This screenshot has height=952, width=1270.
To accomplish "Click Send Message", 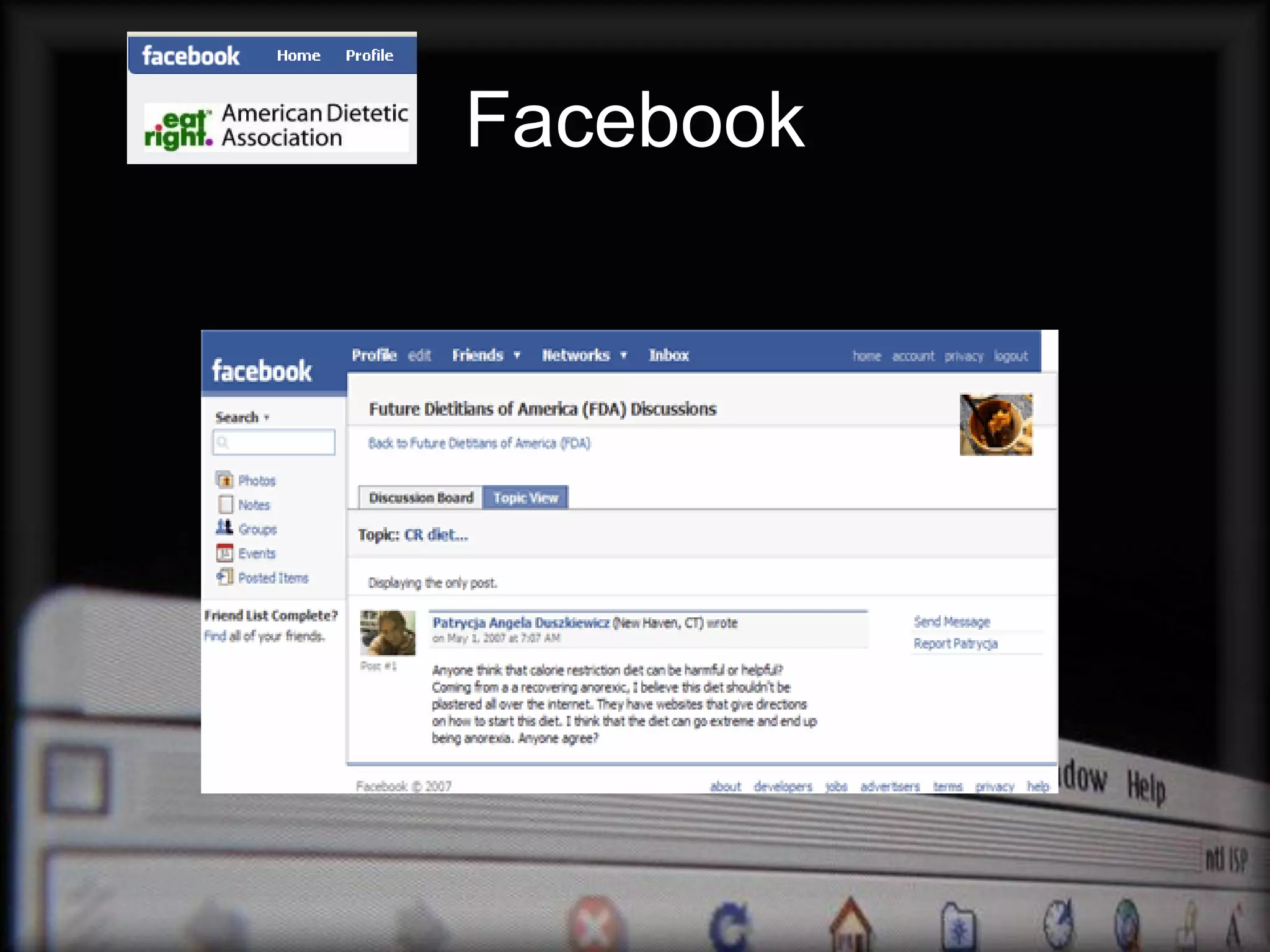I will point(951,622).
